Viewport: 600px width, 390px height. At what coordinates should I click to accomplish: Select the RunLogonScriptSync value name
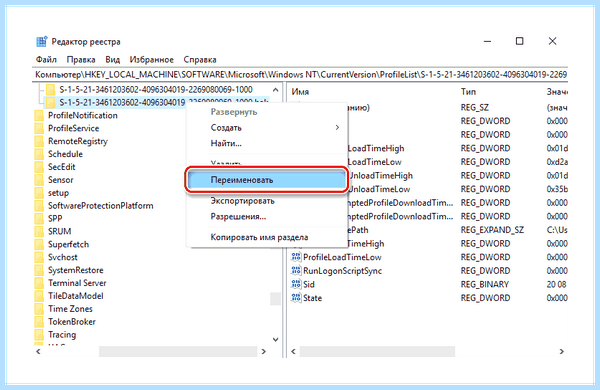[x=342, y=271]
